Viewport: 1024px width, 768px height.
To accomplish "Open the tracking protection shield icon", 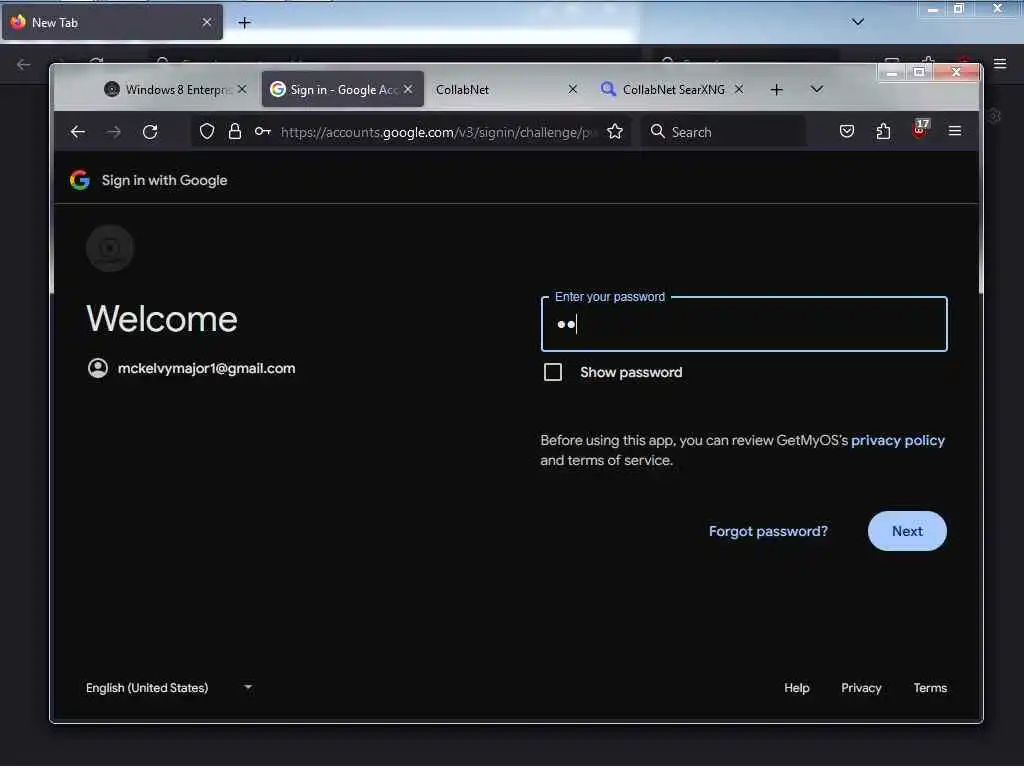I will (x=207, y=132).
